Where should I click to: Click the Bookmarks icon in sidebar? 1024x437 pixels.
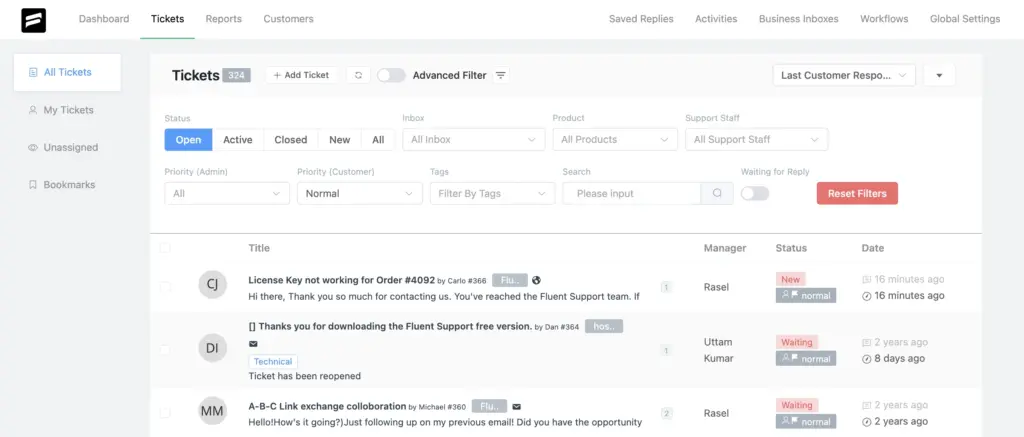coord(33,185)
